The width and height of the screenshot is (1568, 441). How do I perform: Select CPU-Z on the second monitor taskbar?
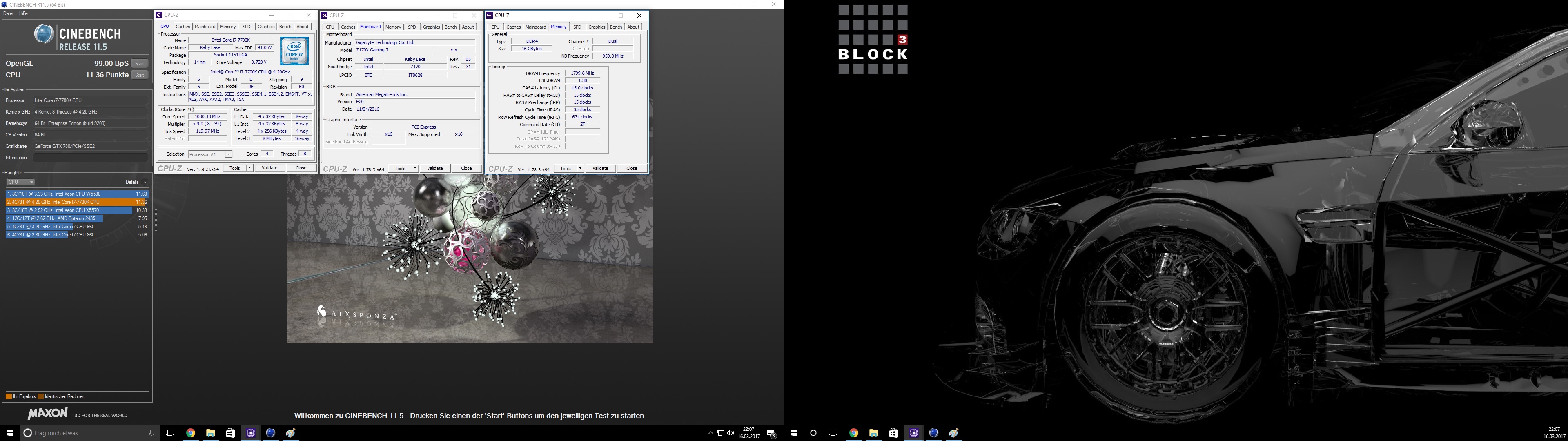[x=914, y=433]
